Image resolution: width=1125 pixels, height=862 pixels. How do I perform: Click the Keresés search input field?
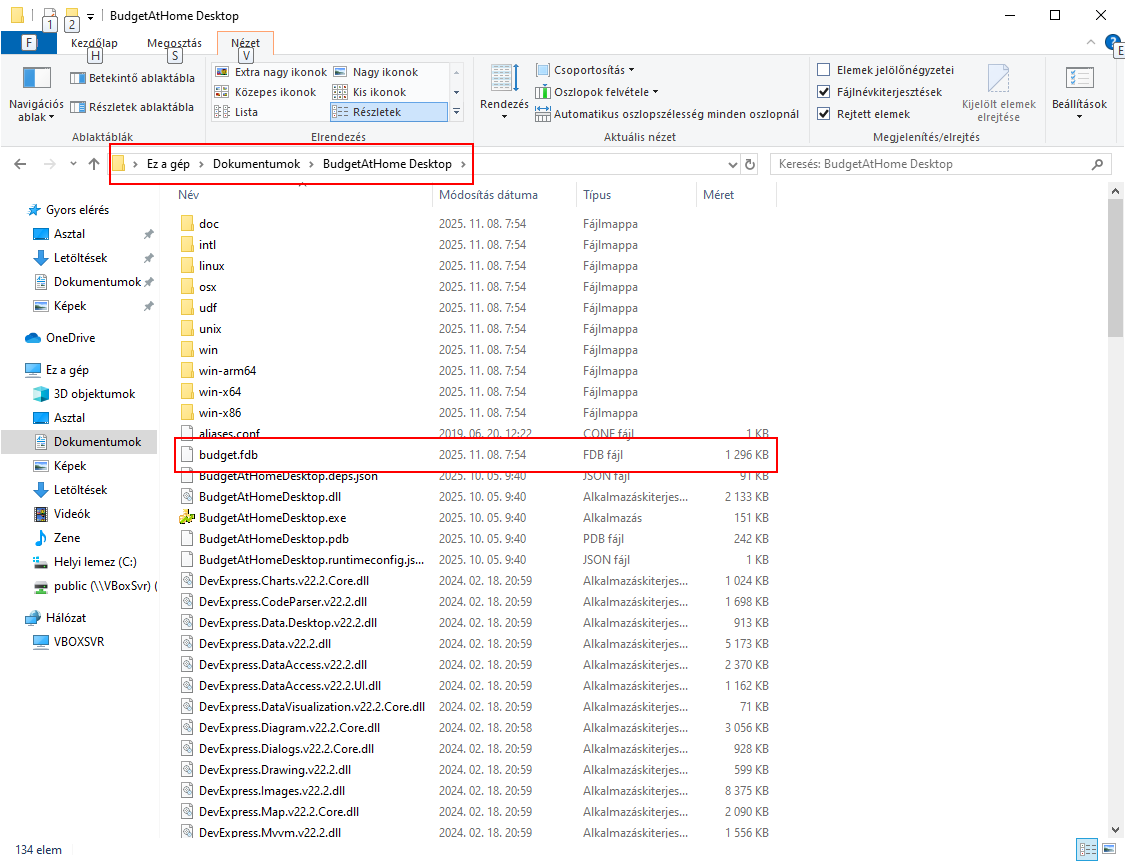pyautogui.click(x=930, y=164)
